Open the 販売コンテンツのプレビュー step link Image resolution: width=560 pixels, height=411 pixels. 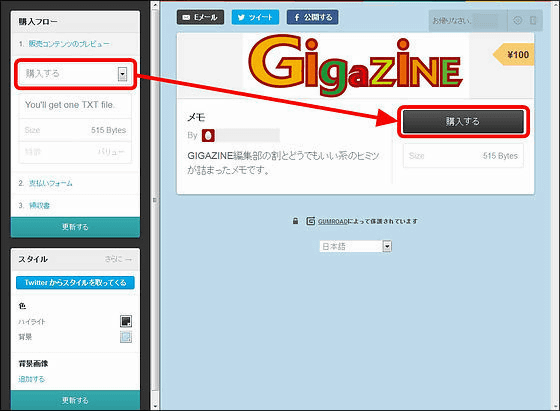69,44
